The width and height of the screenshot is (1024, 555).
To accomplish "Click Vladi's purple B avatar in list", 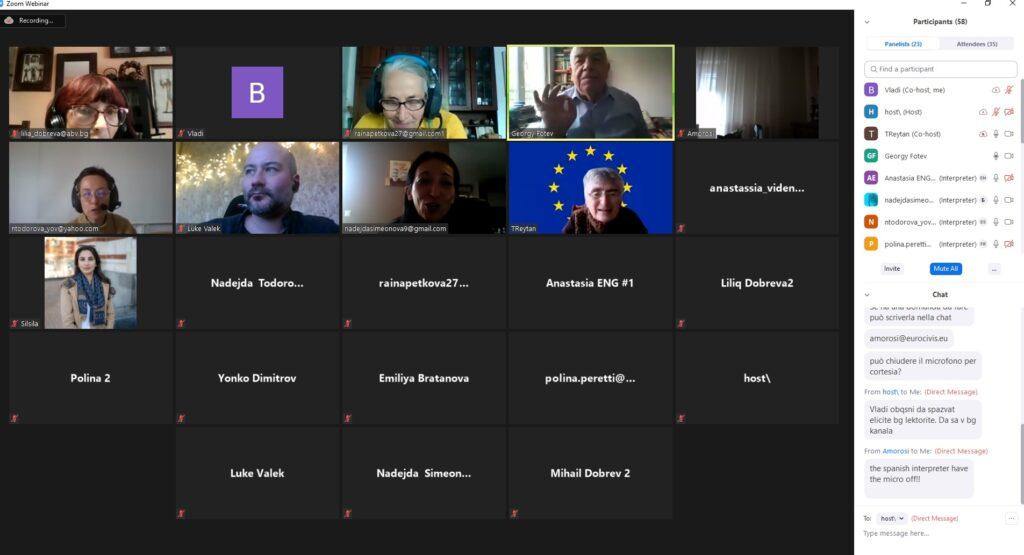I will point(871,89).
